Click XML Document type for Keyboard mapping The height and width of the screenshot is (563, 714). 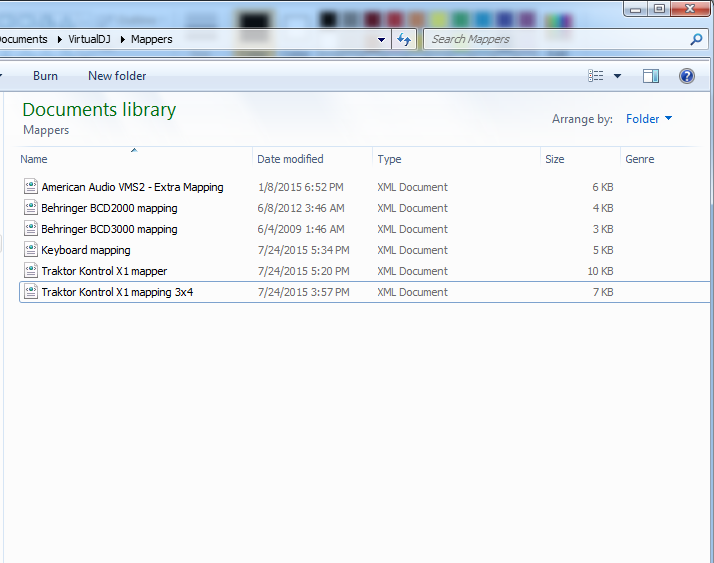click(412, 250)
